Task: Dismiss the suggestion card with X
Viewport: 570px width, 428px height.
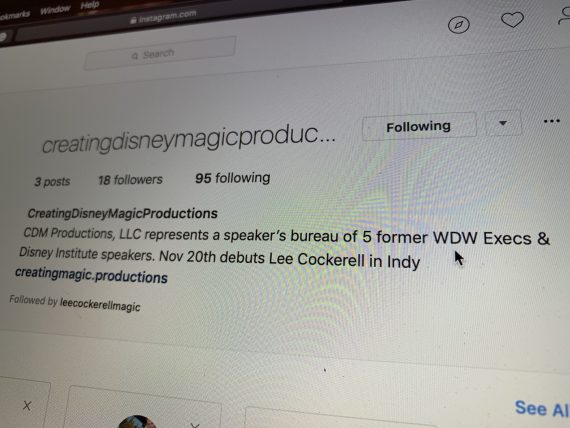Action: 27,405
